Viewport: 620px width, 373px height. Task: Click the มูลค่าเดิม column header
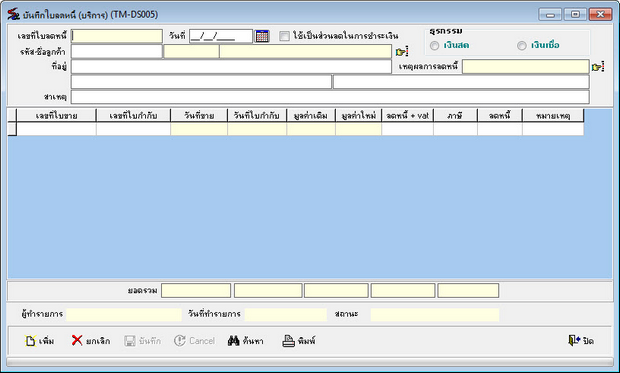coord(311,115)
